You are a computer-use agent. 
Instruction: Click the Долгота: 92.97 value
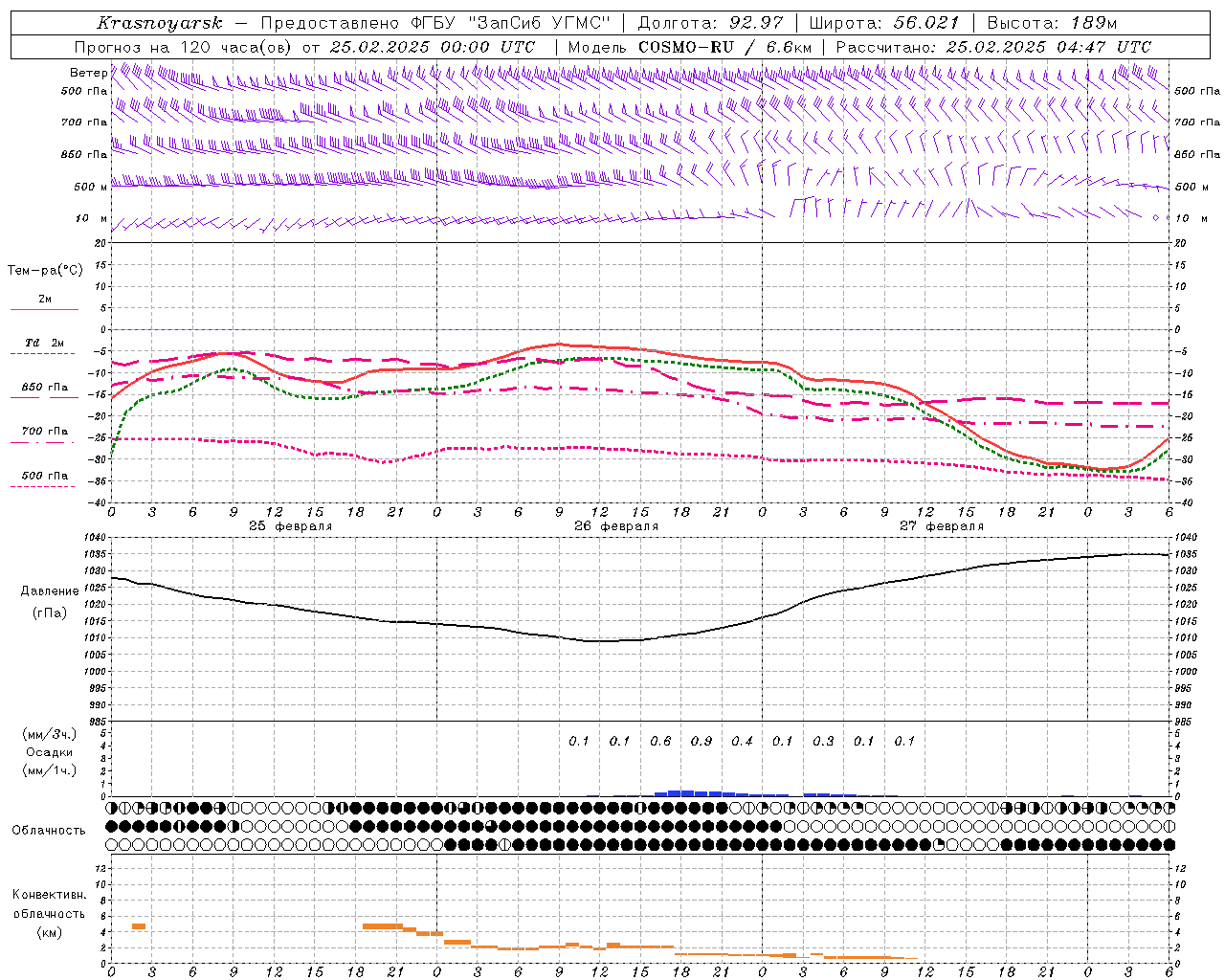pos(710,23)
